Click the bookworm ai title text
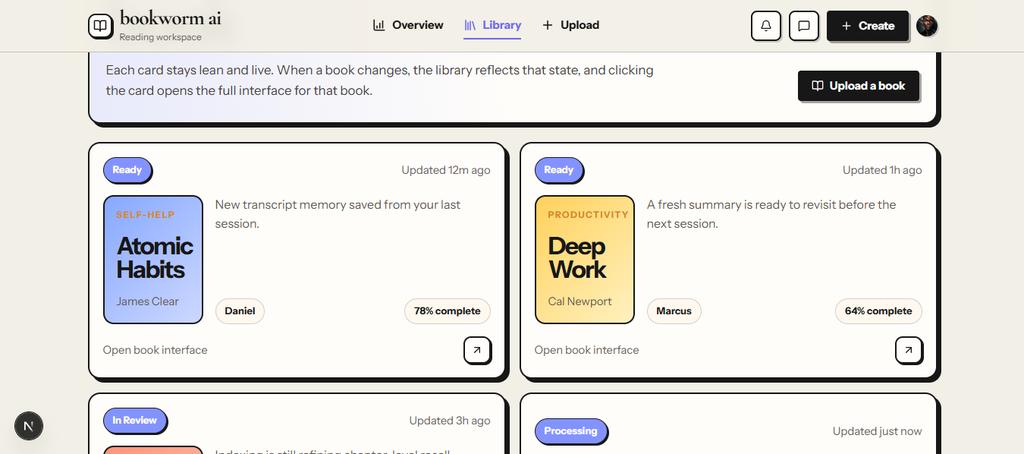This screenshot has height=454, width=1024. click(170, 18)
